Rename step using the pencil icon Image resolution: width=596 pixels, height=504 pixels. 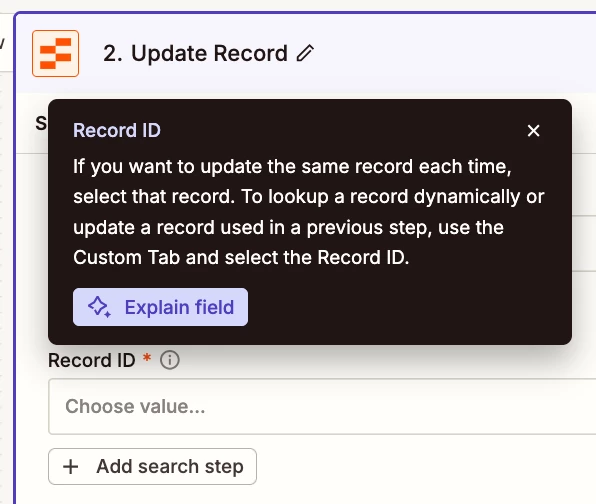(305, 53)
